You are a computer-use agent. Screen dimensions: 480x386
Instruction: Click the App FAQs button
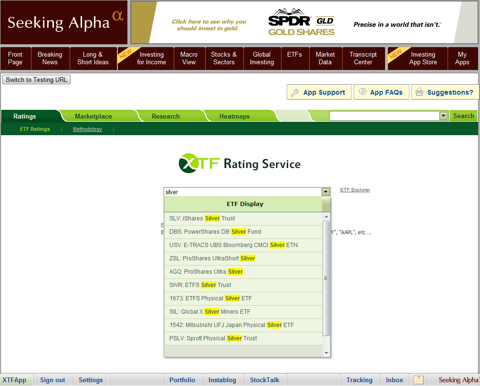(381, 92)
